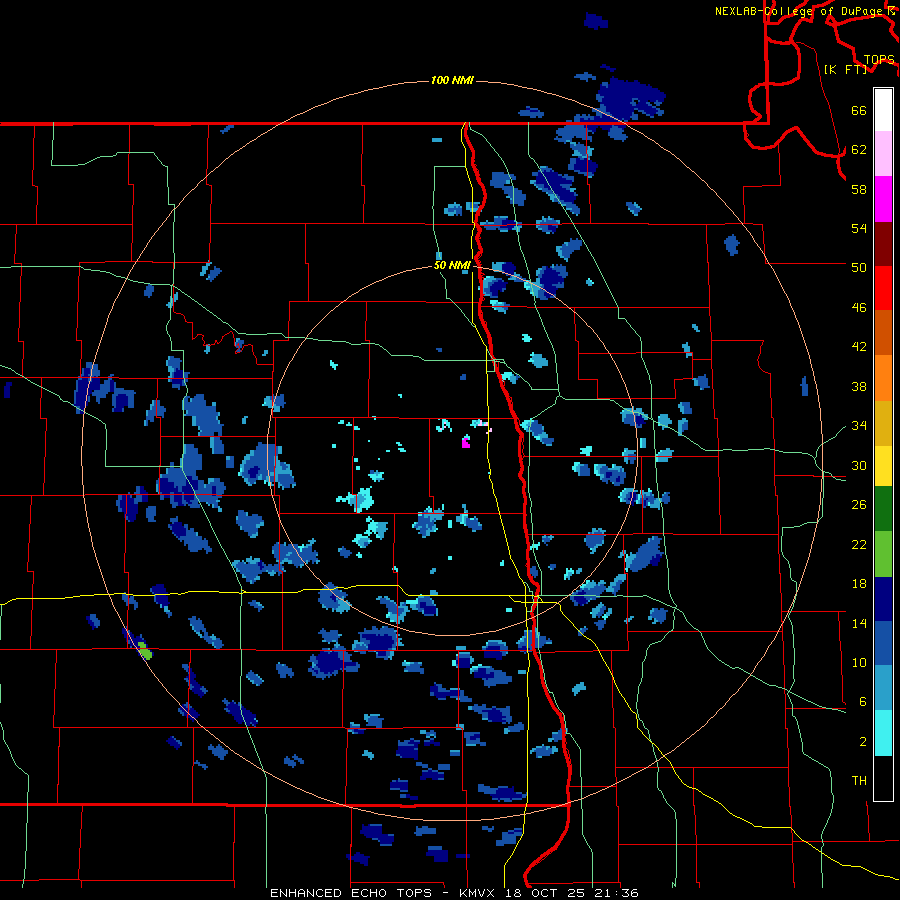Click the legend value "10"
Image resolution: width=900 pixels, height=900 pixels.
pyautogui.click(x=859, y=662)
